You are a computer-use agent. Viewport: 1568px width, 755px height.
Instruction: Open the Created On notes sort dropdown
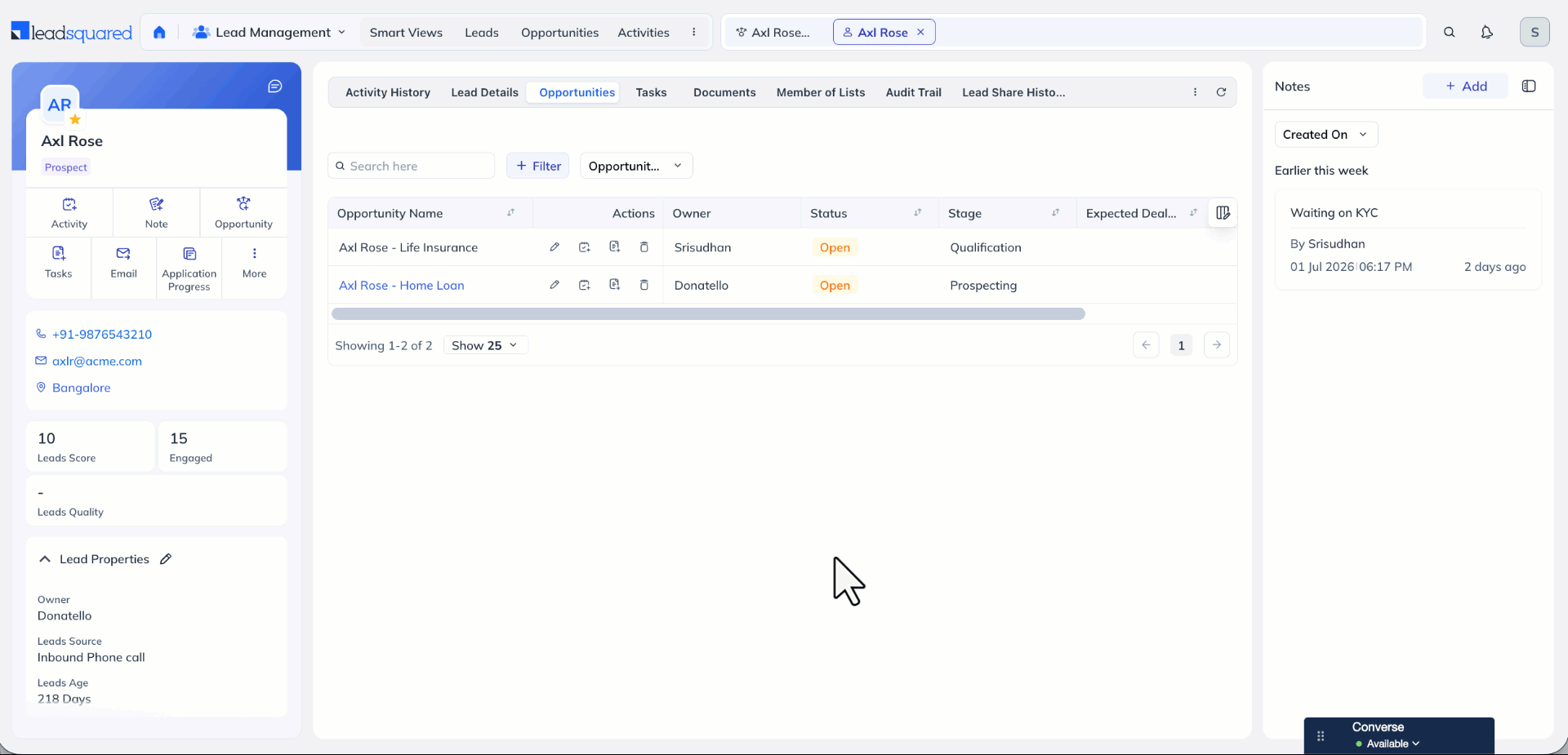1325,135
